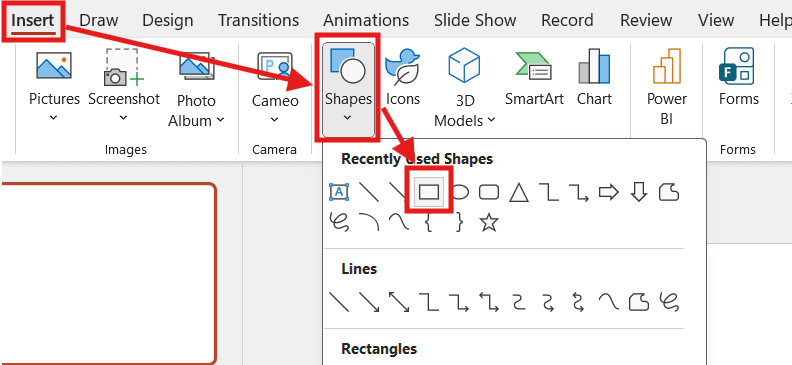This screenshot has width=792, height=365.
Task: Click the Images group label
Action: [126, 149]
